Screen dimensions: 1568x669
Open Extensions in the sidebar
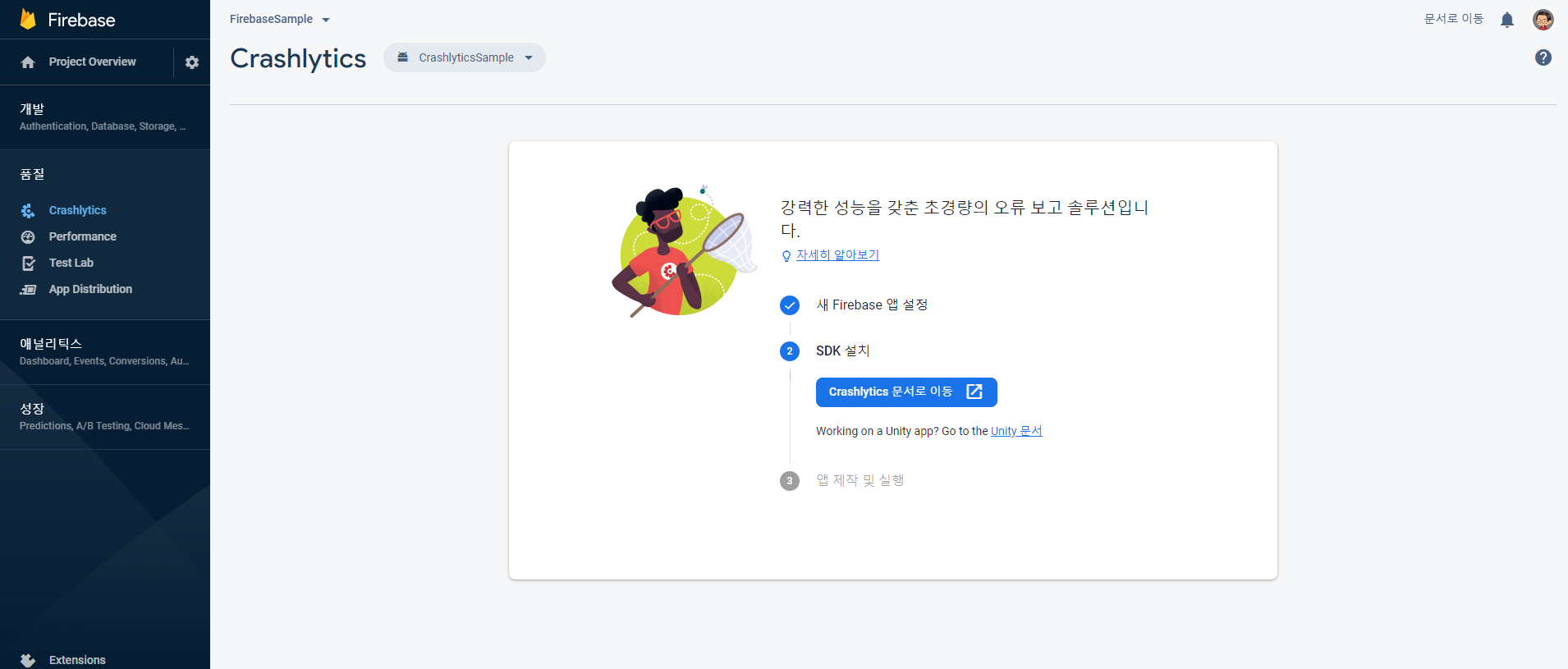(x=77, y=660)
